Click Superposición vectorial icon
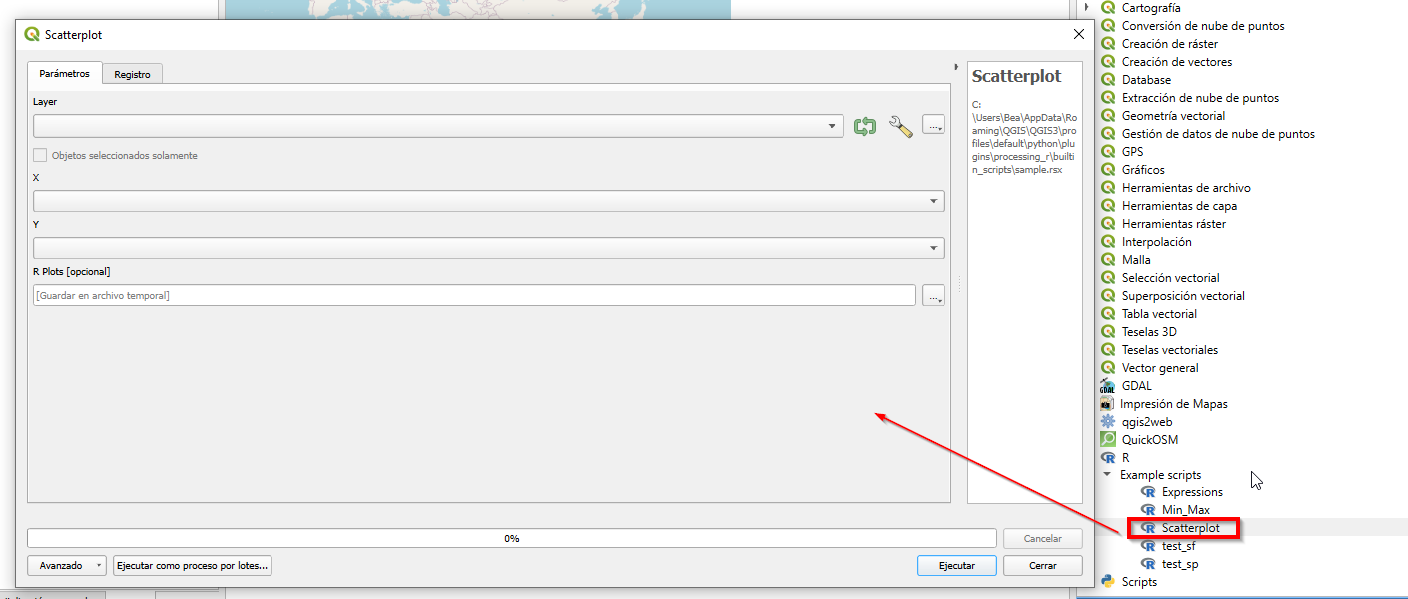 coord(1108,296)
